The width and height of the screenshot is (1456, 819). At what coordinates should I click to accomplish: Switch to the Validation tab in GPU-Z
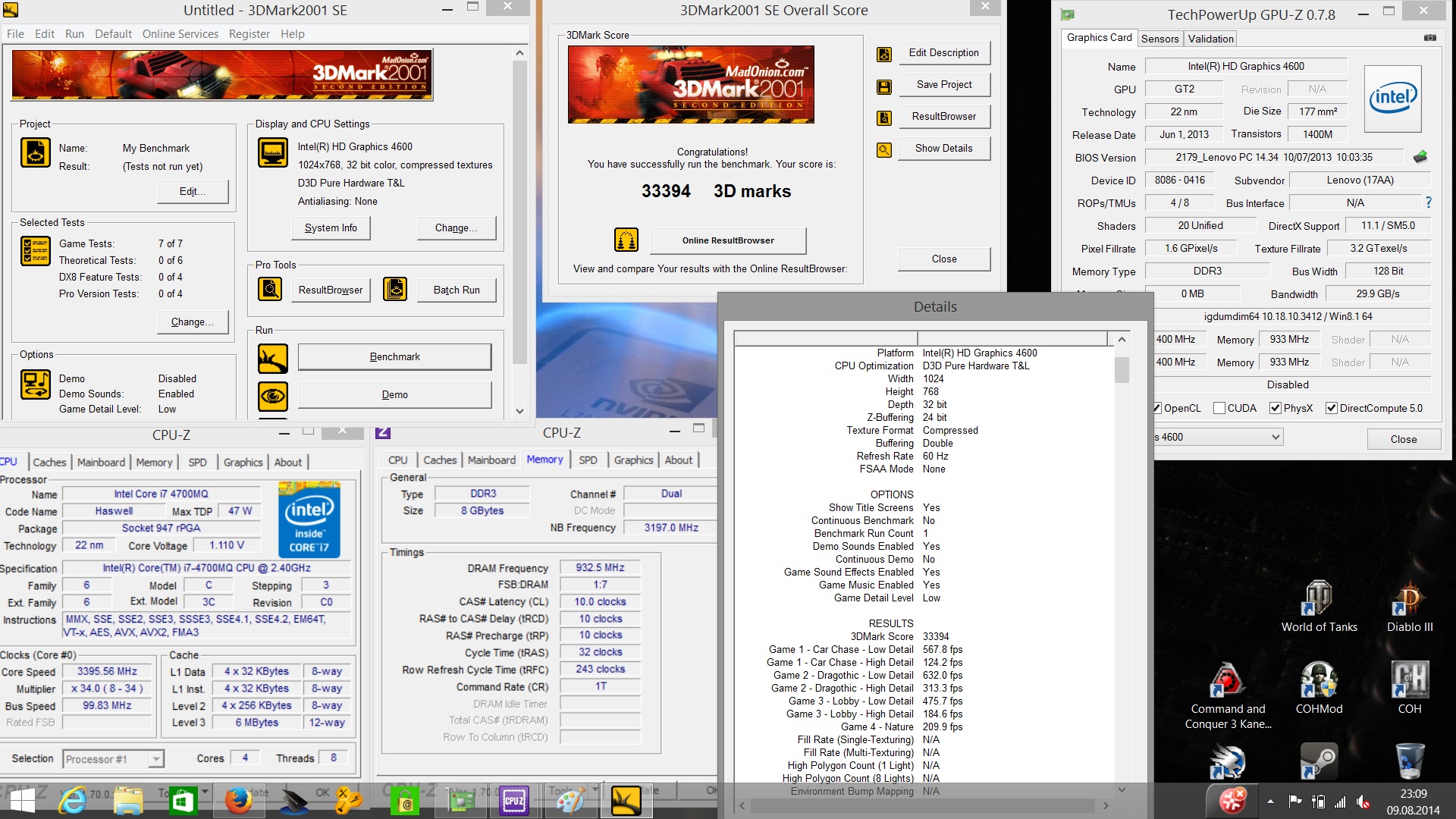pos(1210,39)
